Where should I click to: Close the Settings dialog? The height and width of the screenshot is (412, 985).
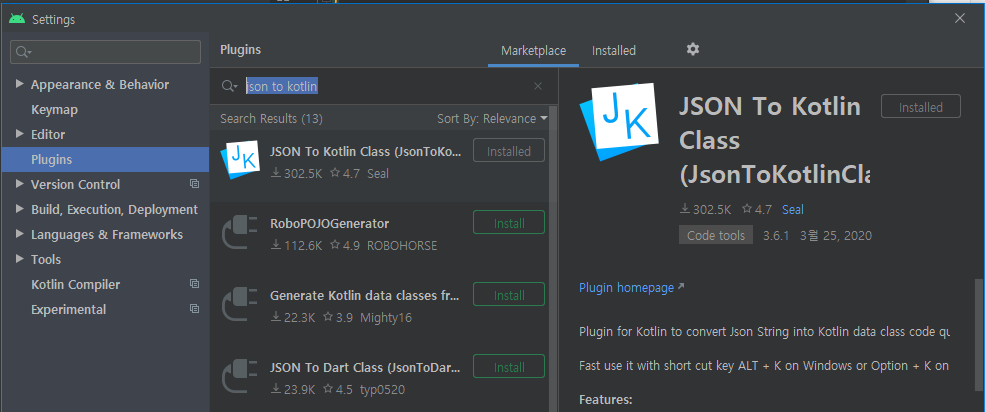click(x=960, y=18)
